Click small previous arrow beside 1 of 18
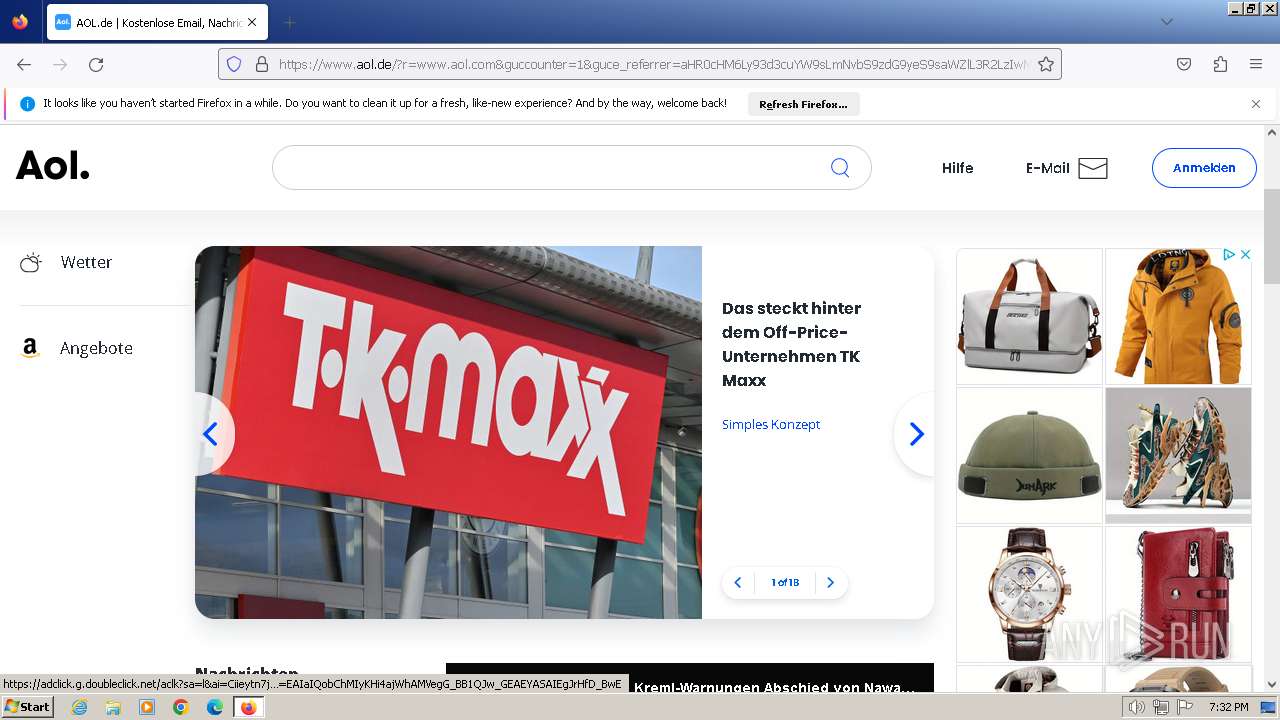Image resolution: width=1280 pixels, height=720 pixels. pos(738,583)
